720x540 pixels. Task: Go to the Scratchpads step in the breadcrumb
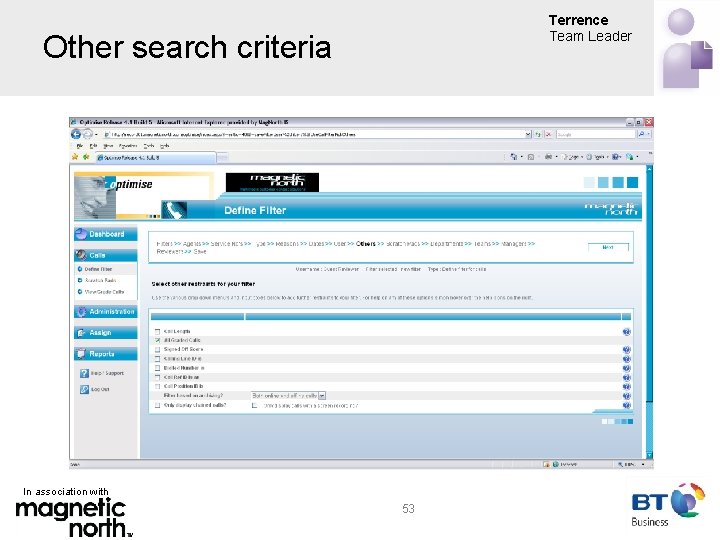click(403, 244)
